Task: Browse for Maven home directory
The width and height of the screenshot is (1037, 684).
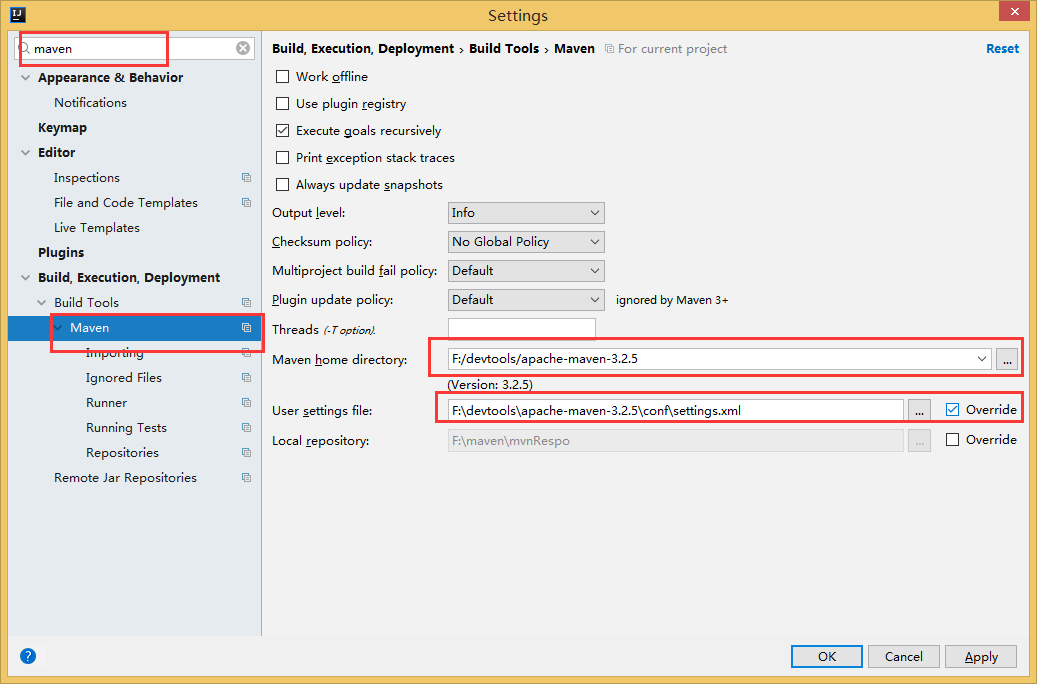Action: [x=1007, y=359]
